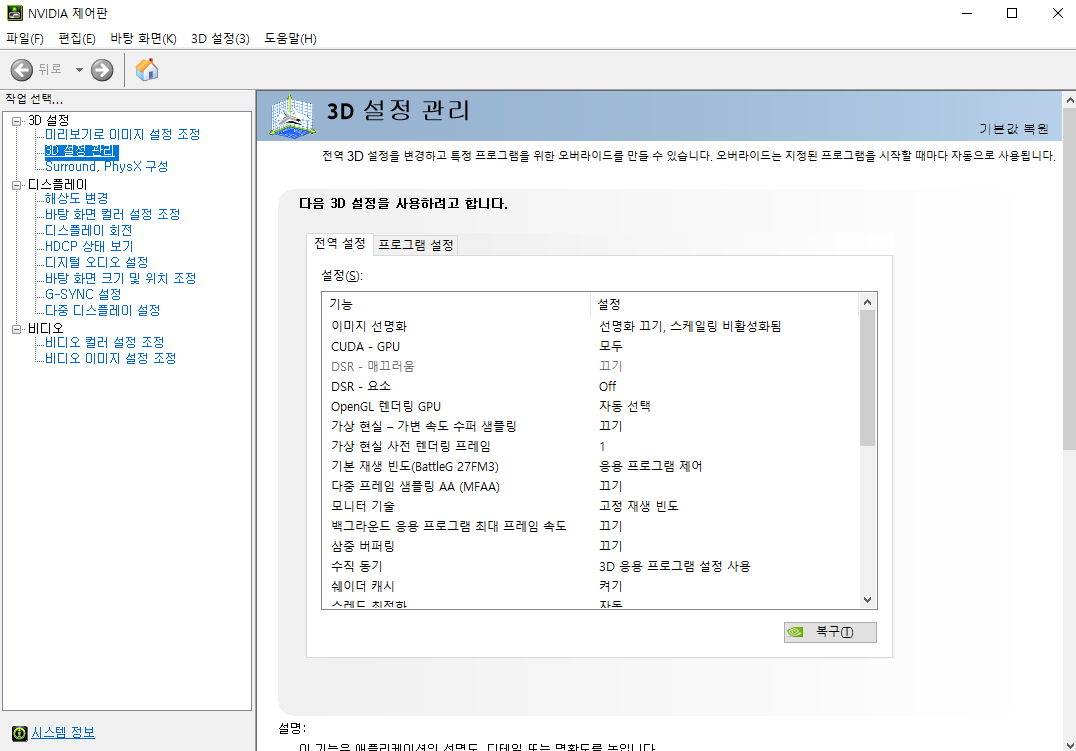Click the 기능 column header
Image resolution: width=1076 pixels, height=751 pixels.
456,303
